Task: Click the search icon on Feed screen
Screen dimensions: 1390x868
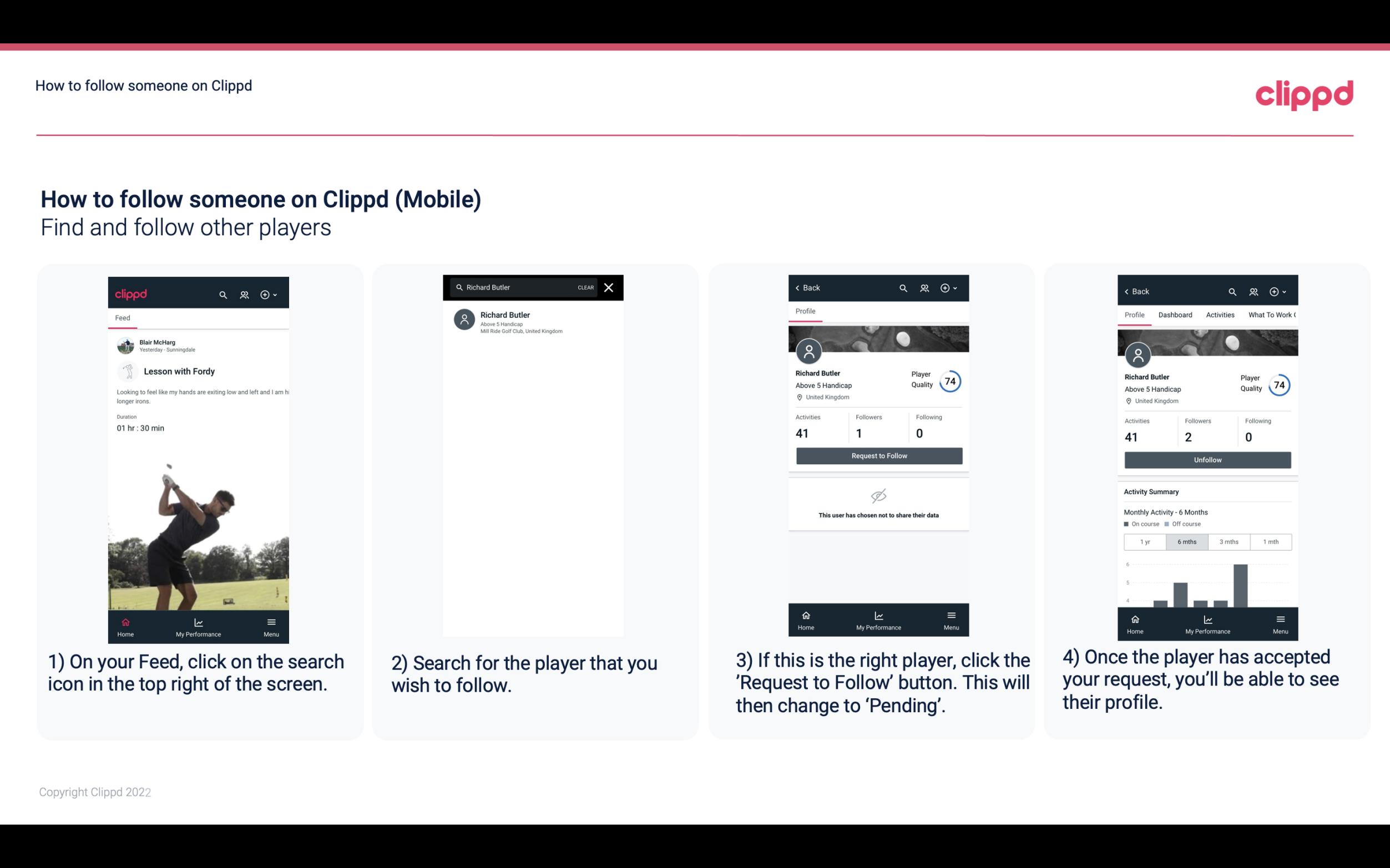Action: tap(223, 294)
